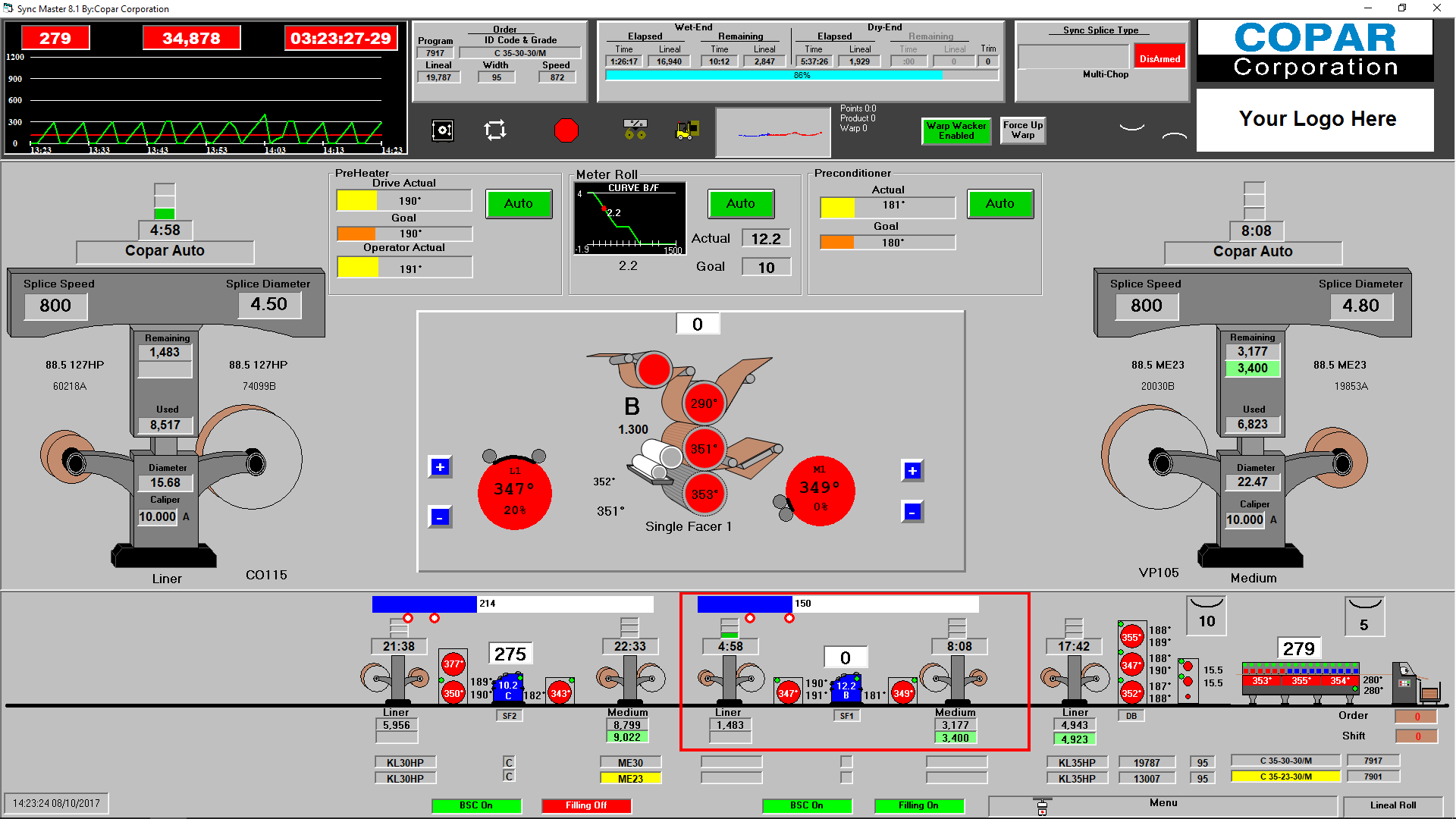Click the Medium Copar Auto button

[1253, 252]
